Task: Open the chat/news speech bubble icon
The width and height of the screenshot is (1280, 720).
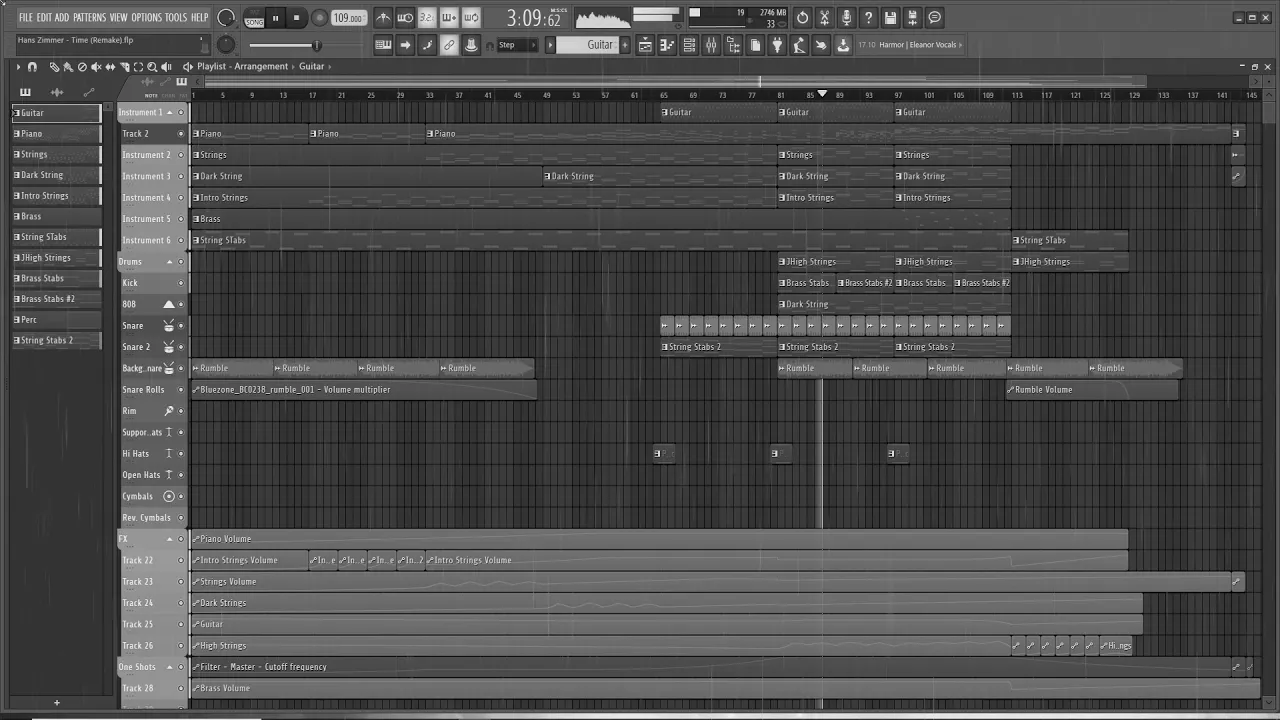Action: 934,18
